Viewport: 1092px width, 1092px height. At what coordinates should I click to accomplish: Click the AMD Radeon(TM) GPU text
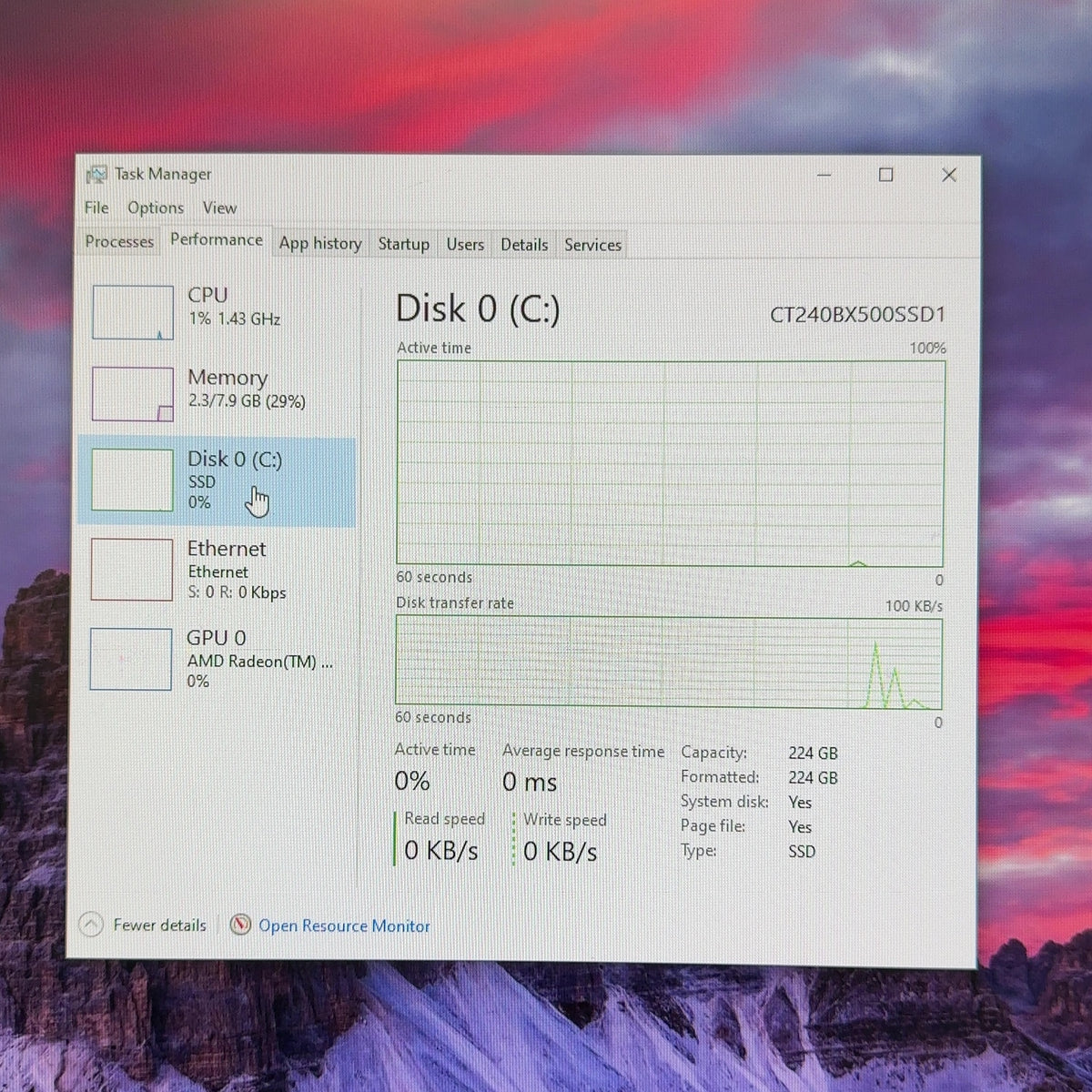(x=260, y=662)
